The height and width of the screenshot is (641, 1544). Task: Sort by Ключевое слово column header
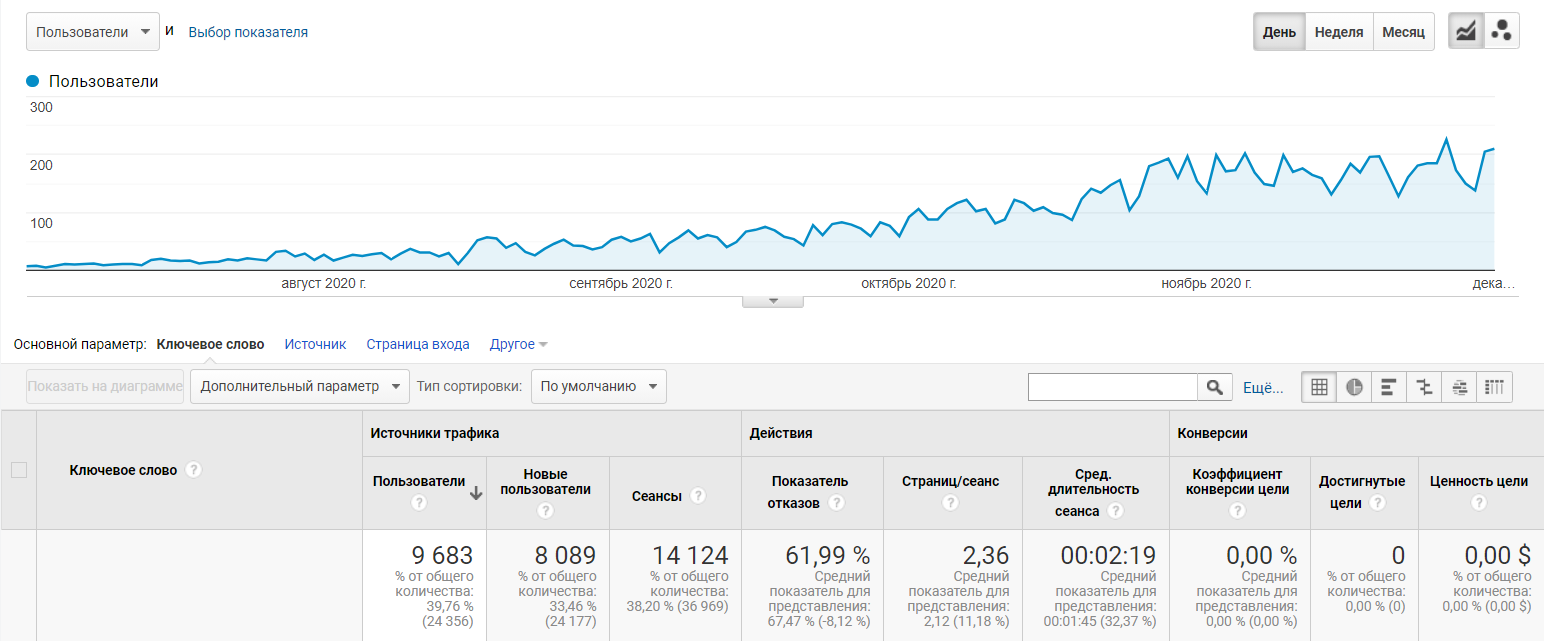pyautogui.click(x=123, y=470)
